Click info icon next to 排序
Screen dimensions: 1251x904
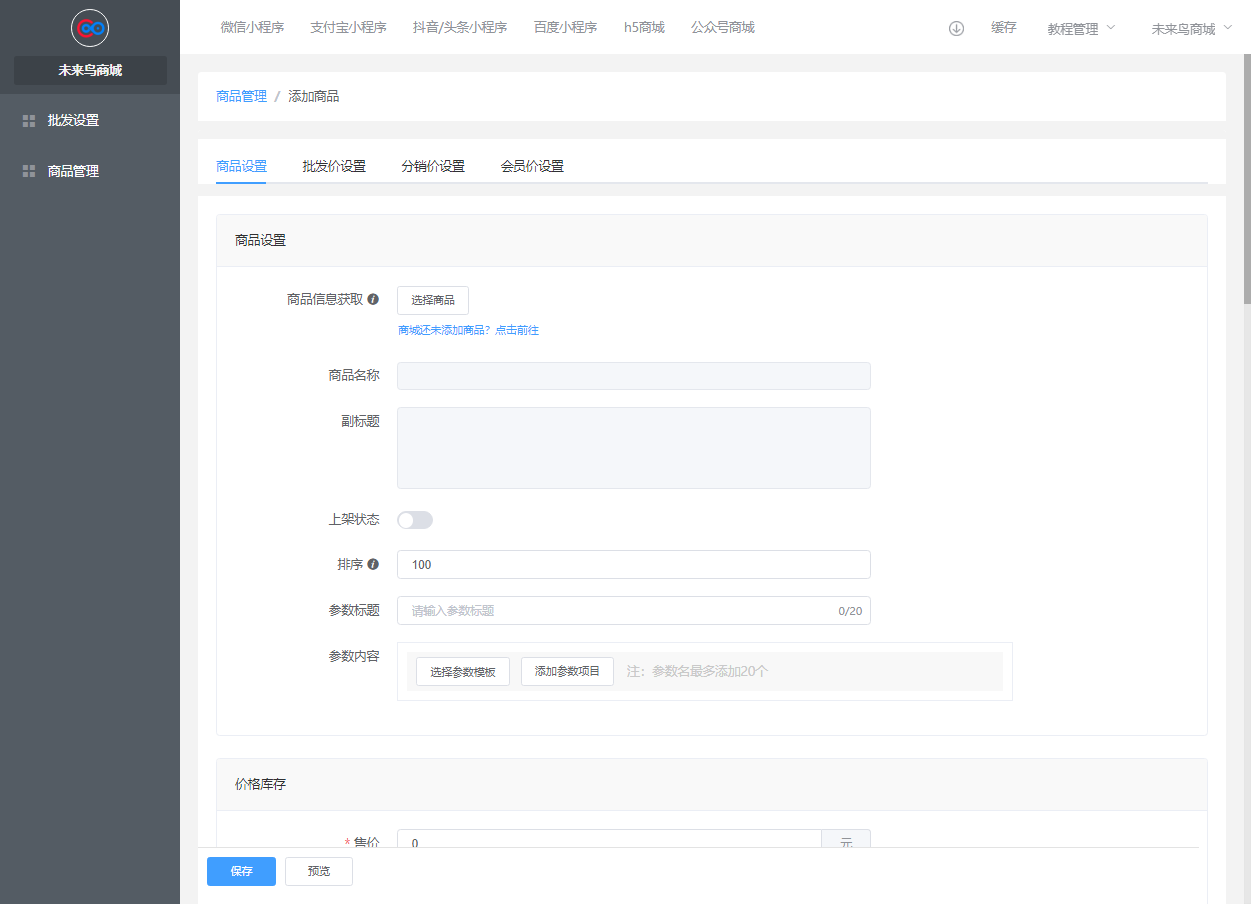click(x=373, y=564)
